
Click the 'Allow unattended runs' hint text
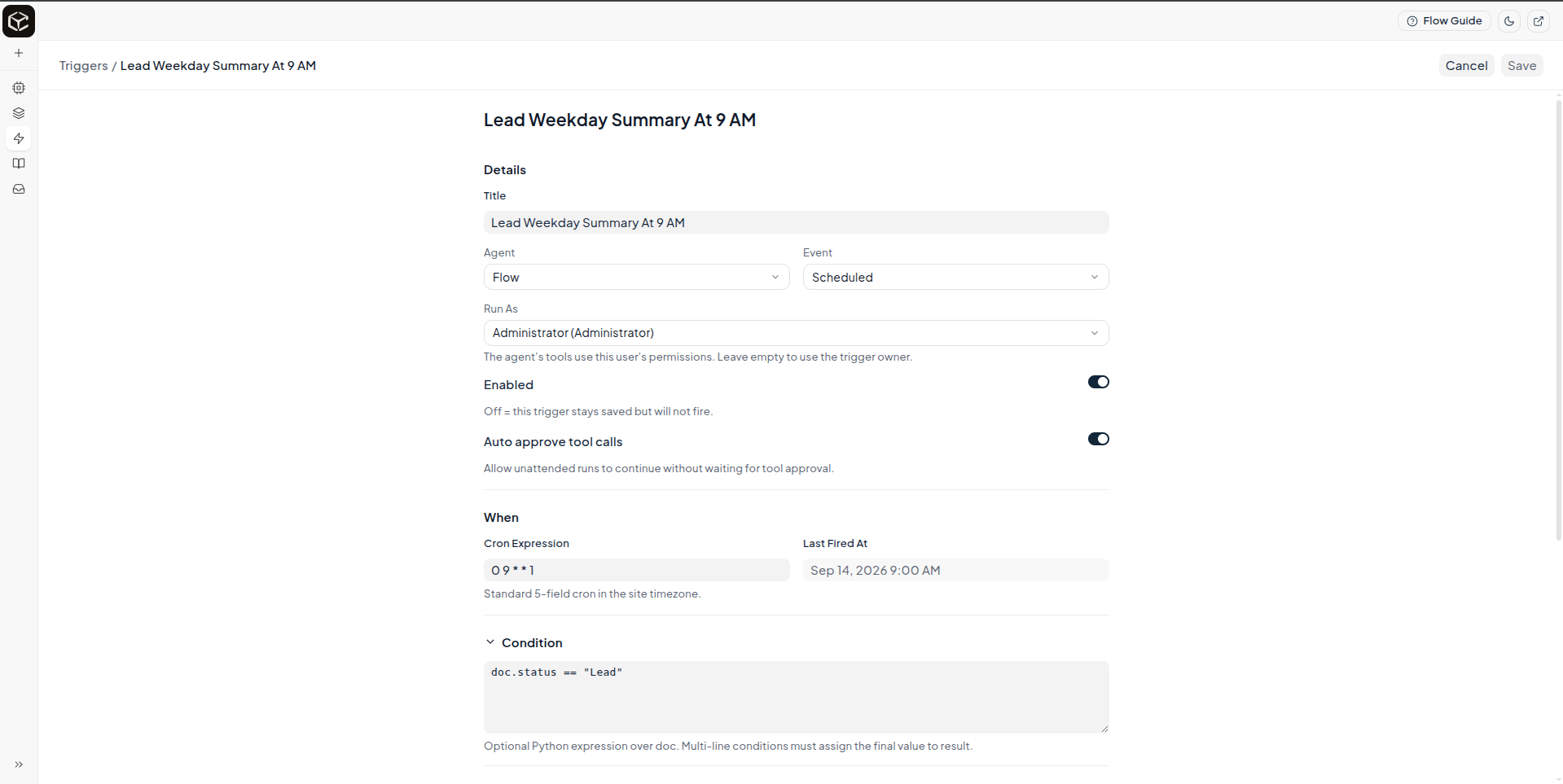point(659,468)
